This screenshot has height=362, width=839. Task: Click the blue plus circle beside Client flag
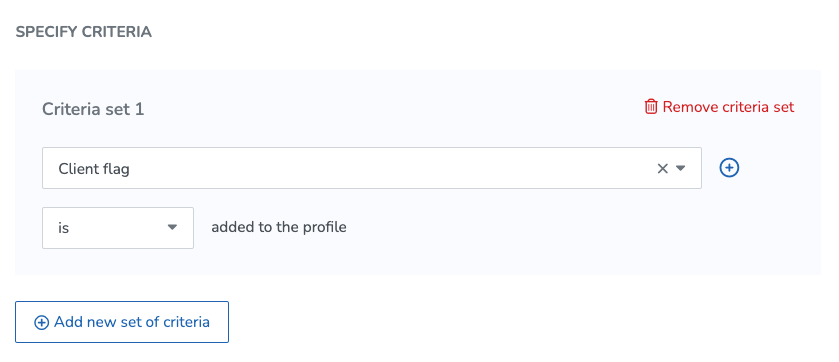[x=729, y=168]
